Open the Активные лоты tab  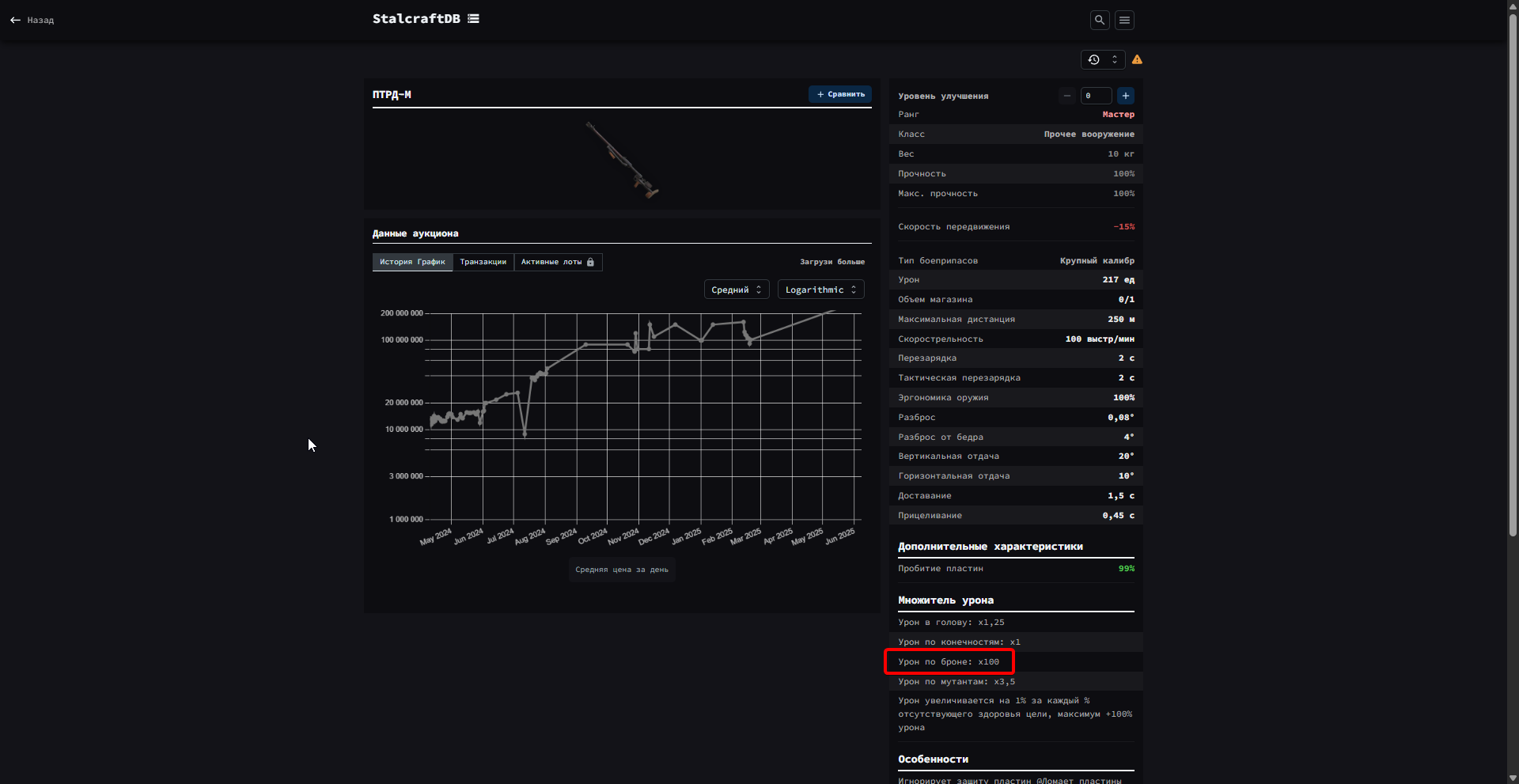(551, 262)
